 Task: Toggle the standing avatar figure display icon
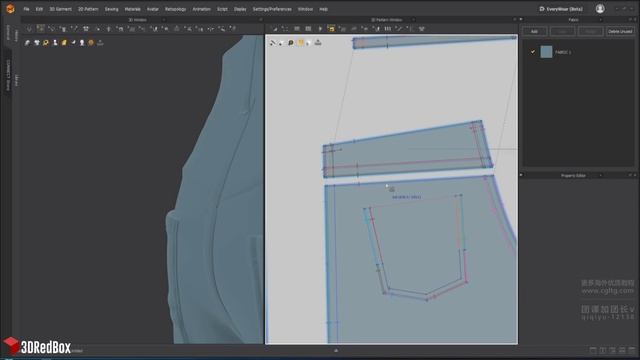click(55, 42)
